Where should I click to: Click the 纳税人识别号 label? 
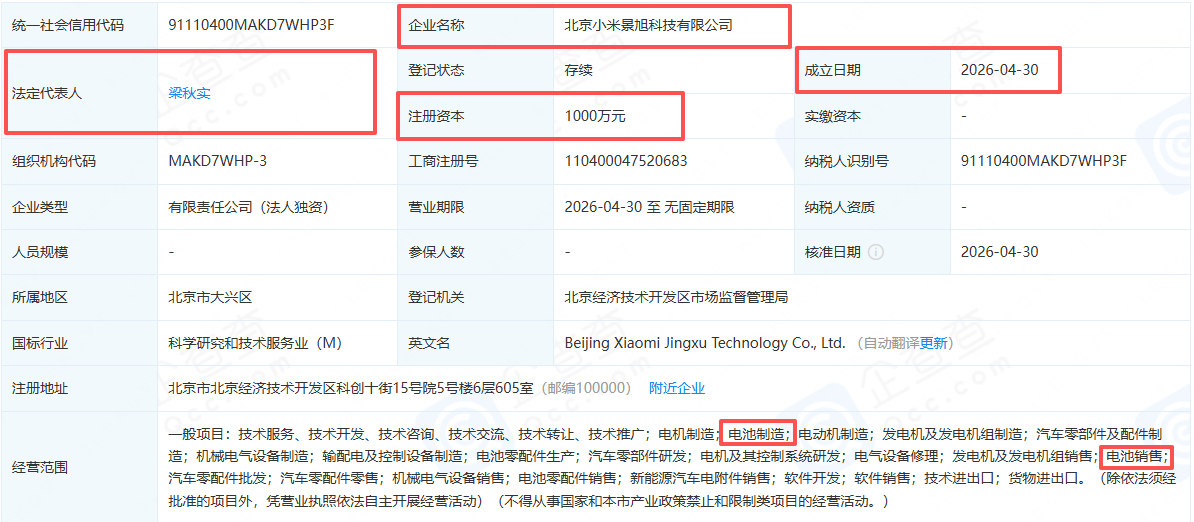pyautogui.click(x=846, y=161)
